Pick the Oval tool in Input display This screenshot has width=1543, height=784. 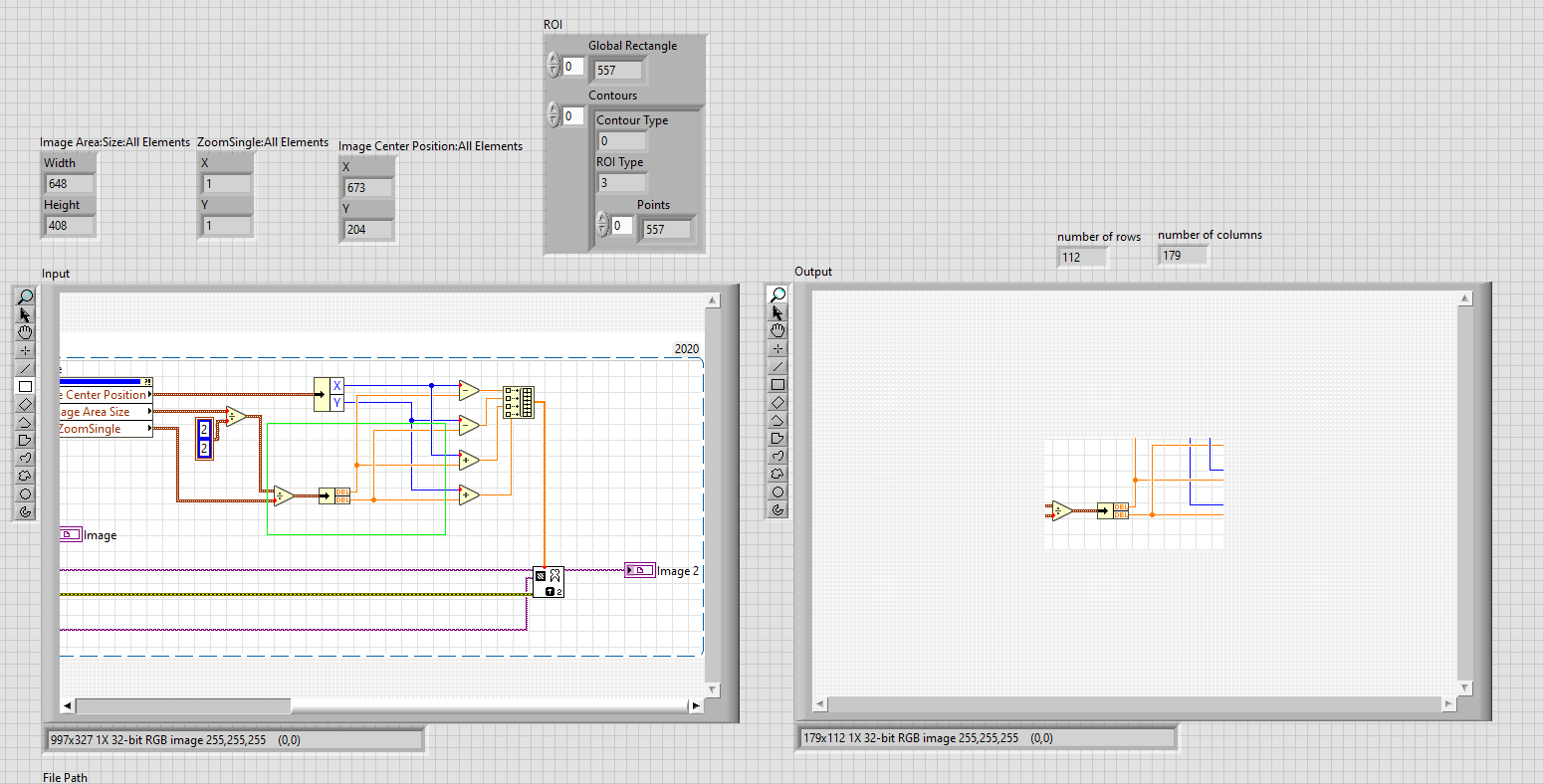(26, 493)
